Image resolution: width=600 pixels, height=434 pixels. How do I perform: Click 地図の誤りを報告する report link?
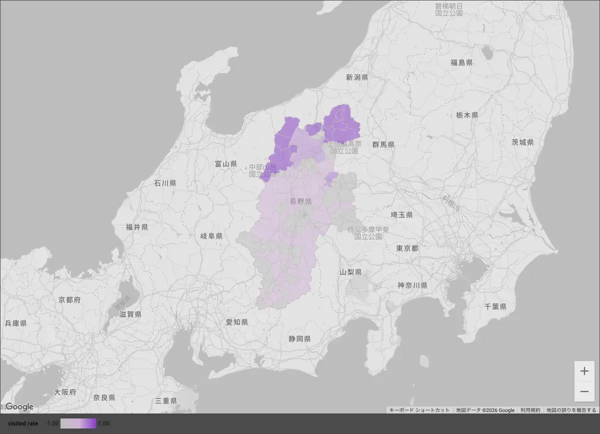(571, 410)
